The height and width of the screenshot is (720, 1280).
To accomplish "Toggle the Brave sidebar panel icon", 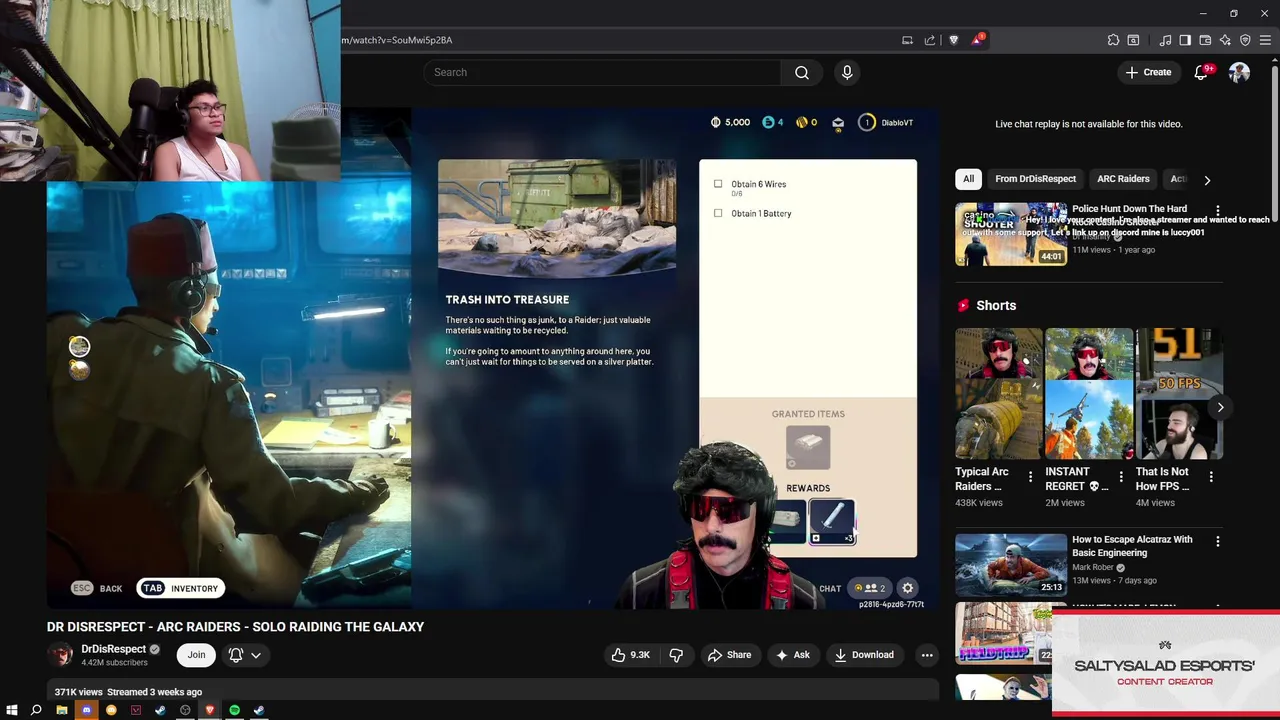I will [x=1185, y=40].
